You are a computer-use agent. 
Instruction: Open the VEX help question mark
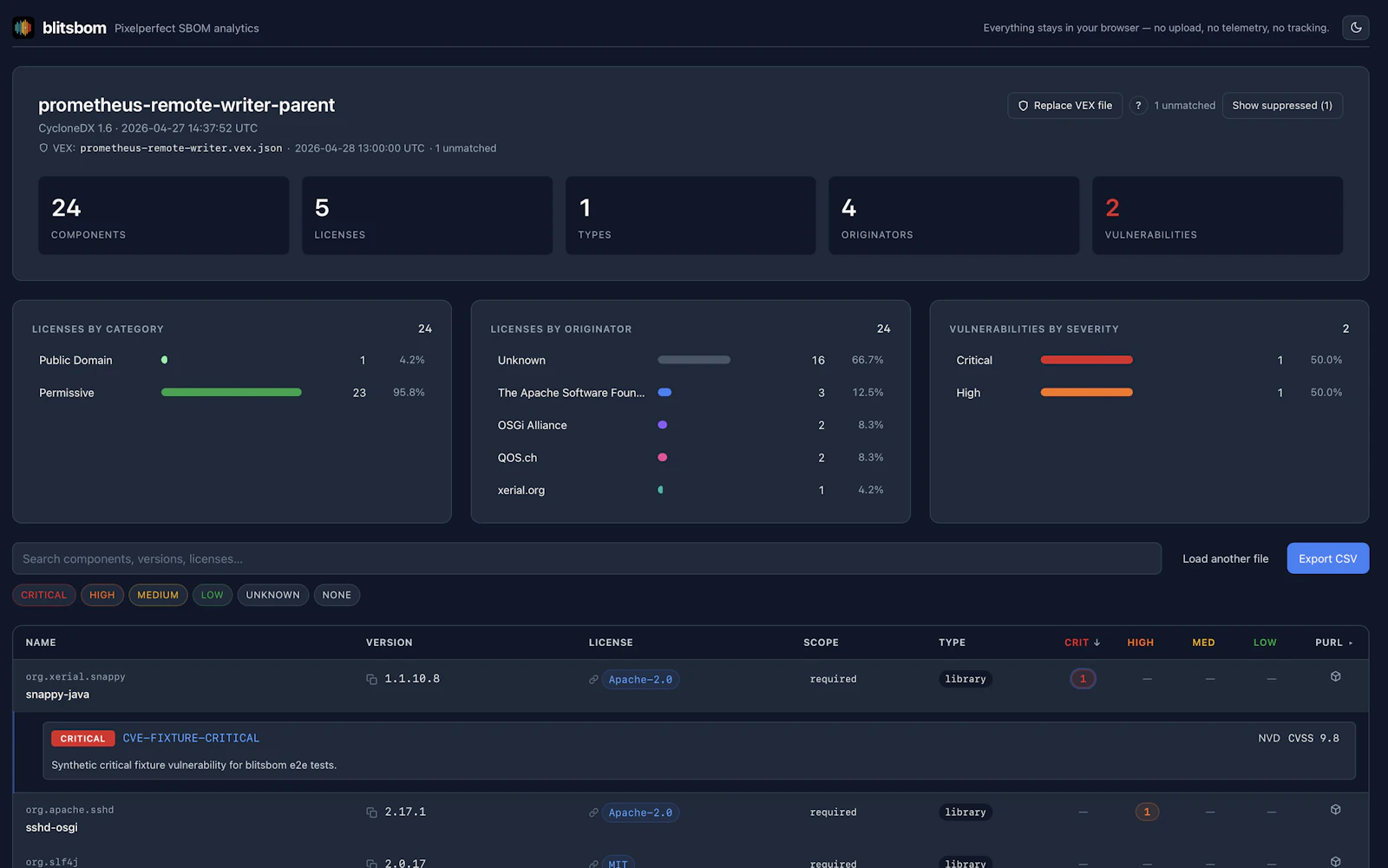point(1138,106)
